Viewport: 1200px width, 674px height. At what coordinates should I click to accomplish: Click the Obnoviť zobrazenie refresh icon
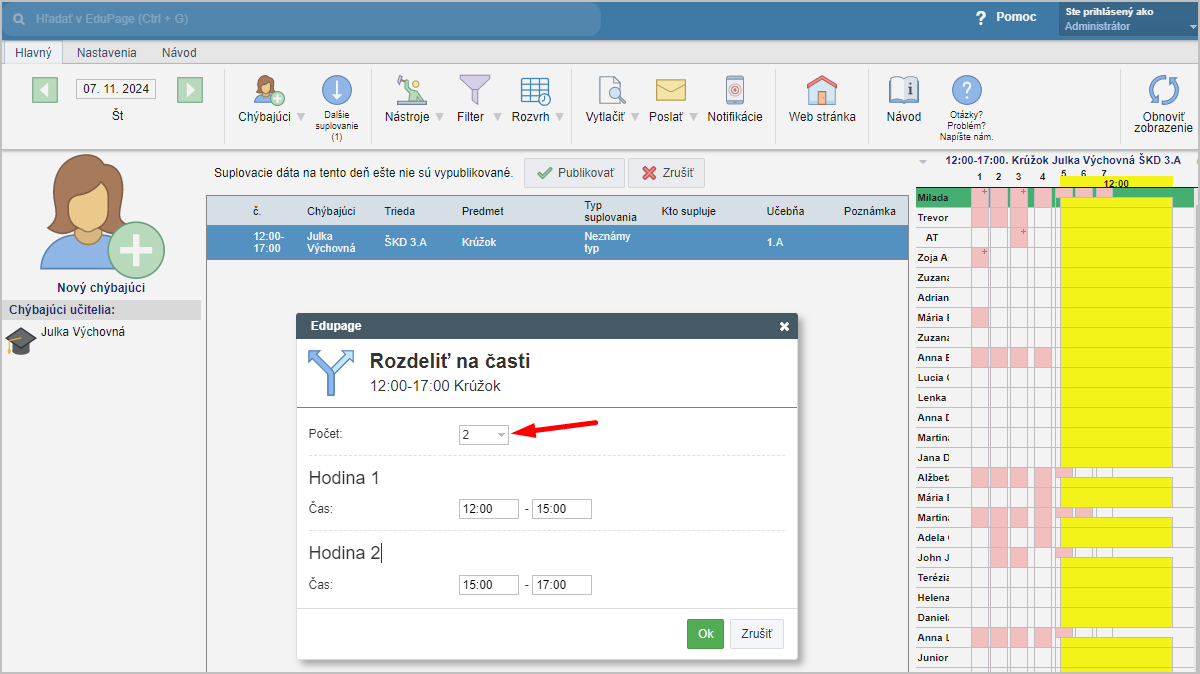1163,91
